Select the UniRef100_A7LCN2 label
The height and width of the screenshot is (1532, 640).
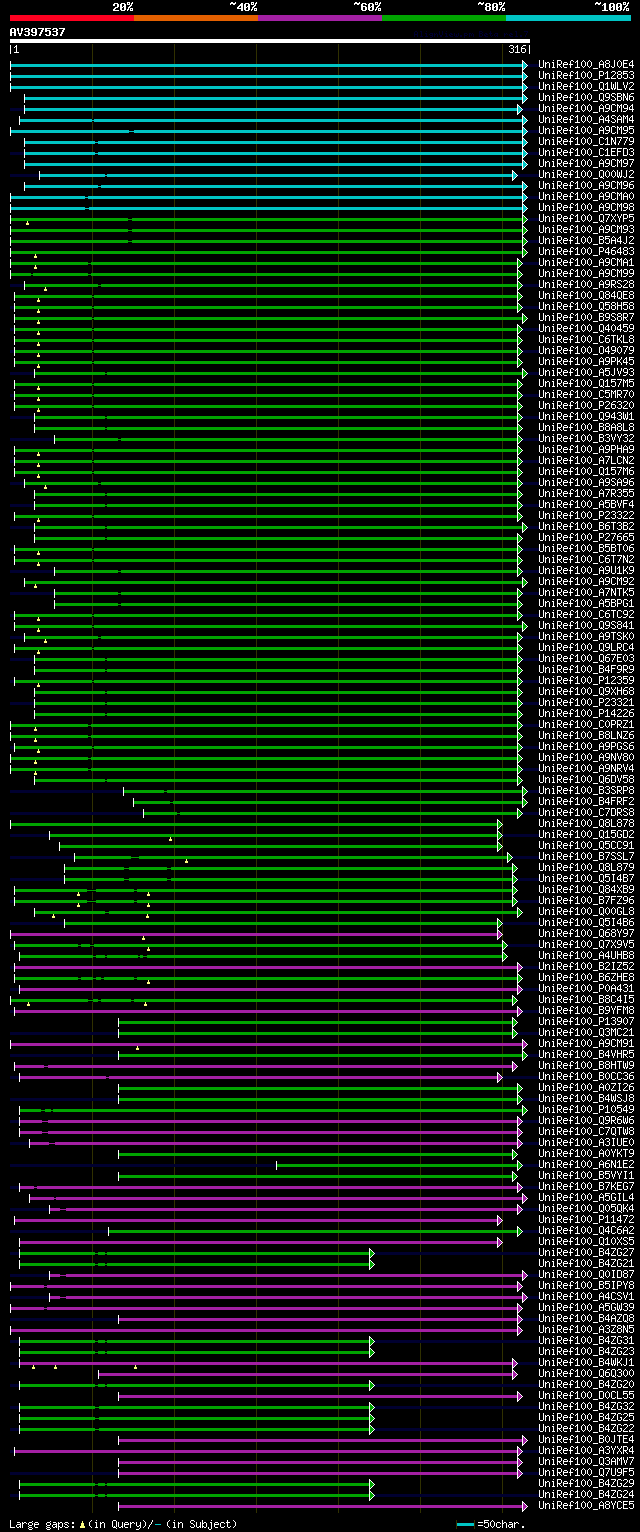(x=586, y=460)
